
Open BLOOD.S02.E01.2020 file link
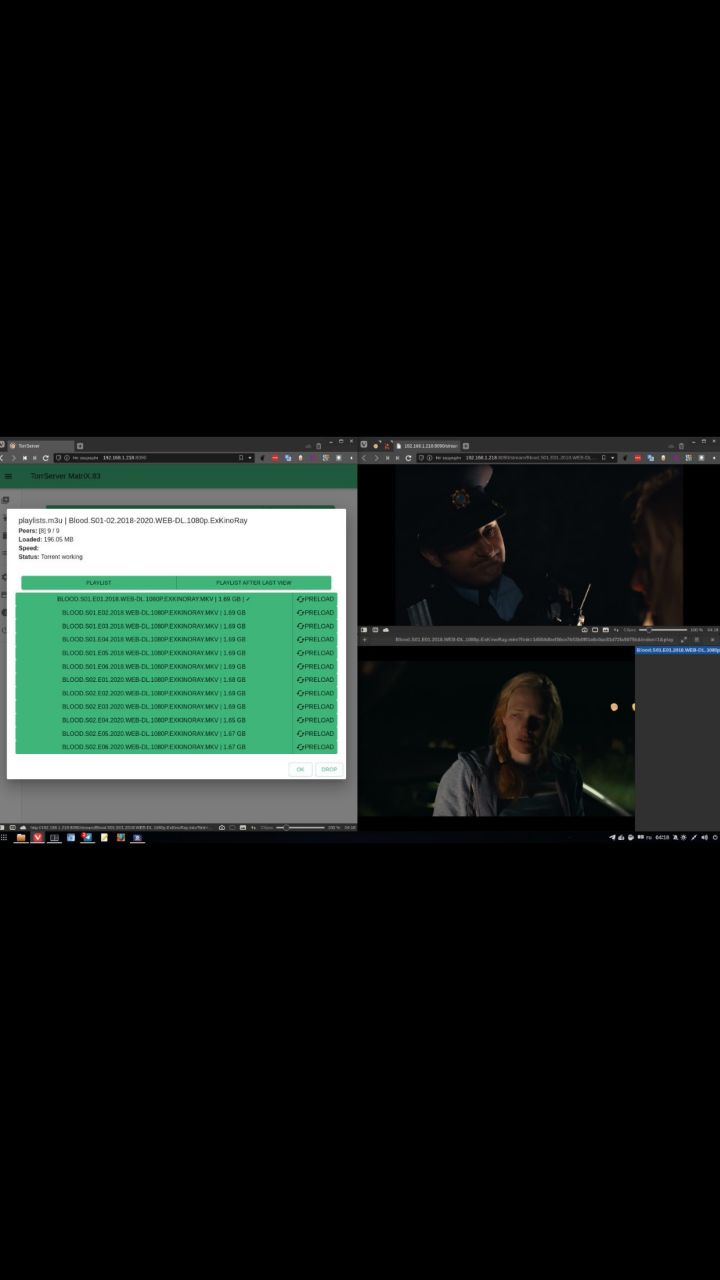point(154,679)
